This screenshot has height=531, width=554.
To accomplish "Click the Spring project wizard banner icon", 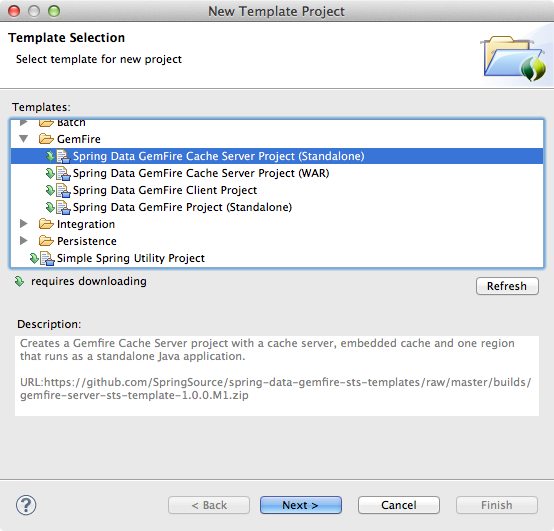I will point(514,58).
